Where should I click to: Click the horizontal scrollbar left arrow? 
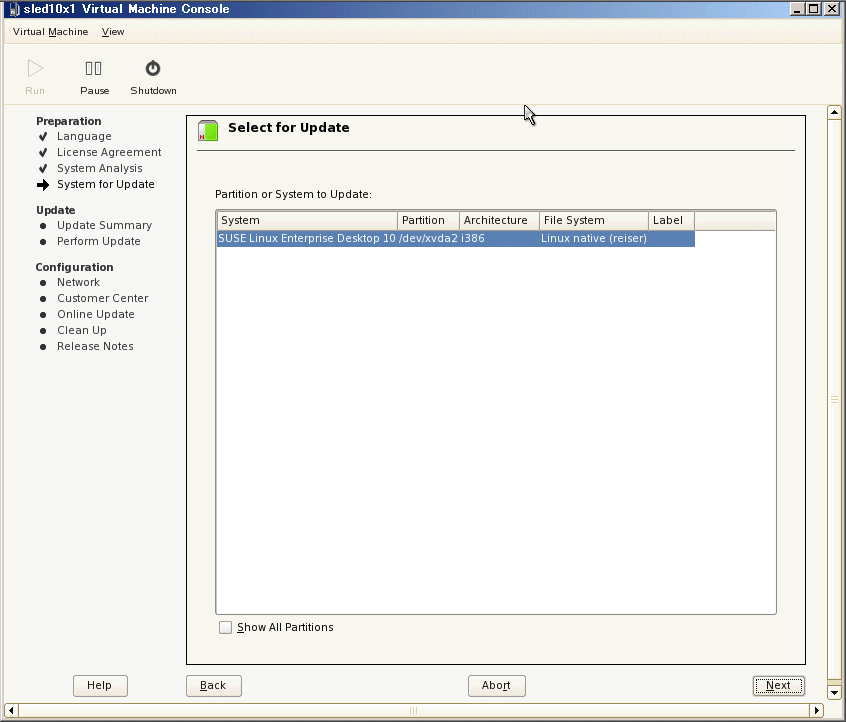coord(11,710)
